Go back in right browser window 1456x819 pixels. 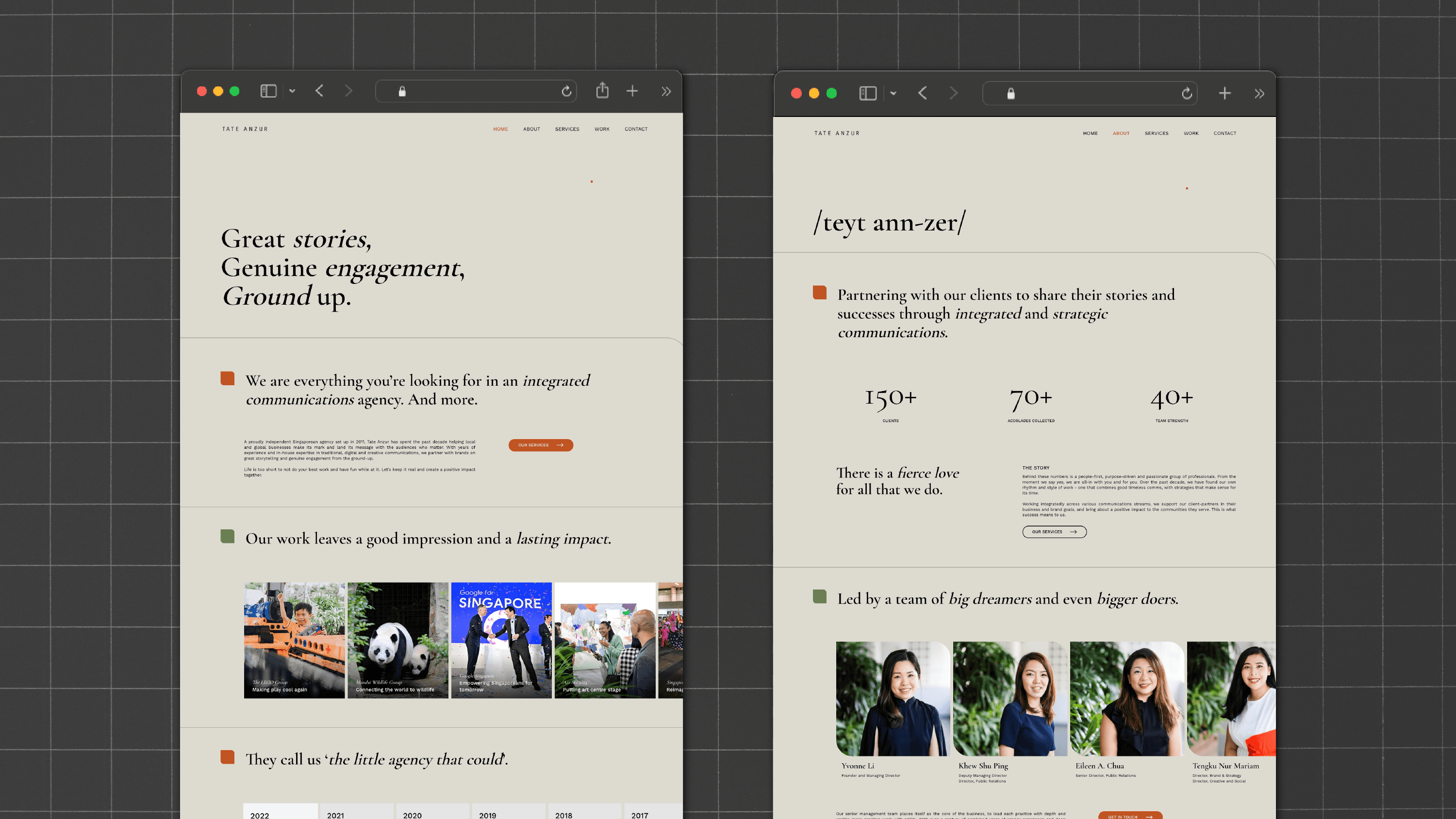click(923, 93)
